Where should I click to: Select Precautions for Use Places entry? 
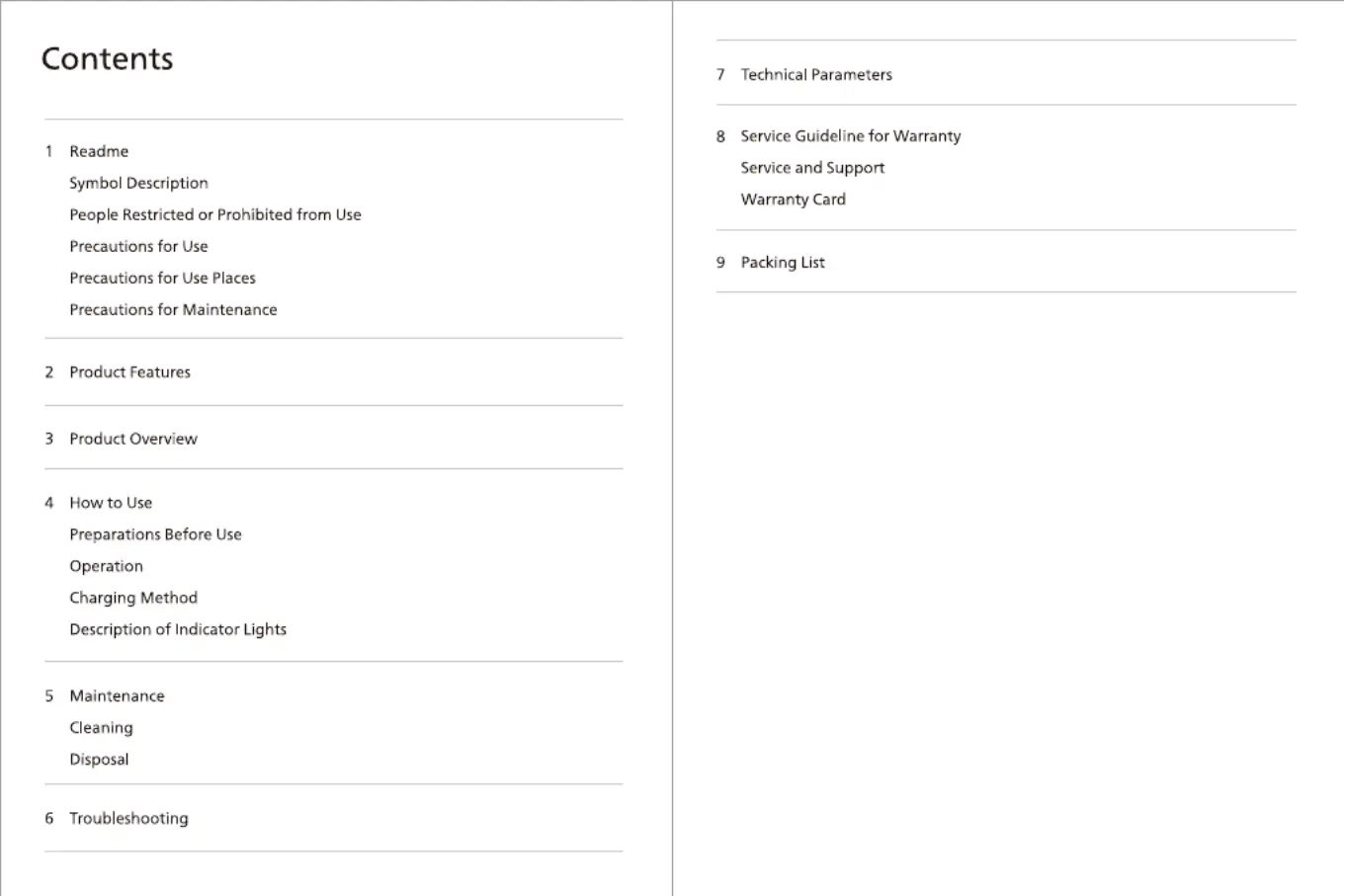coord(162,278)
